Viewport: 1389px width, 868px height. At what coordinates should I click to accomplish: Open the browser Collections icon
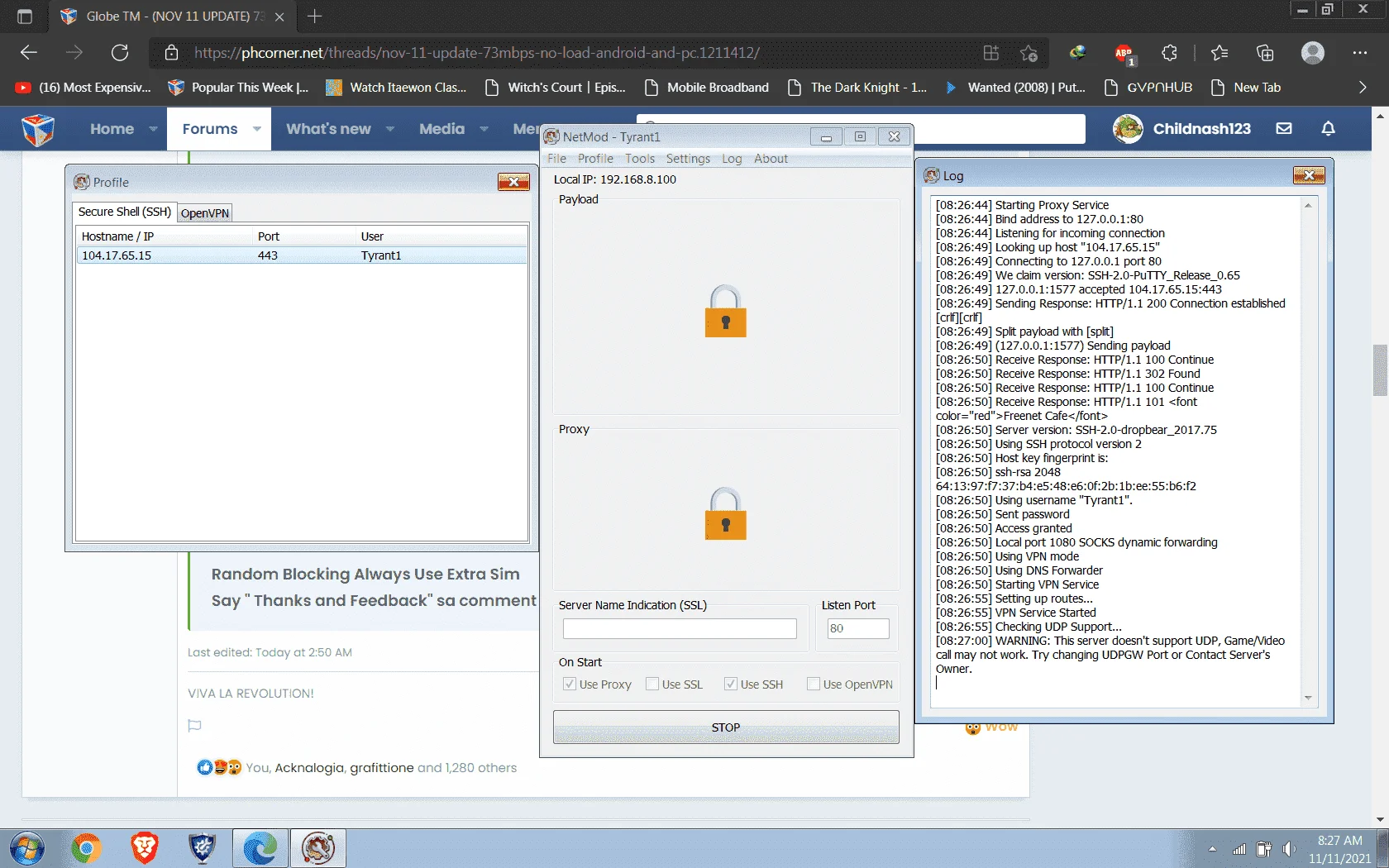click(x=1265, y=53)
